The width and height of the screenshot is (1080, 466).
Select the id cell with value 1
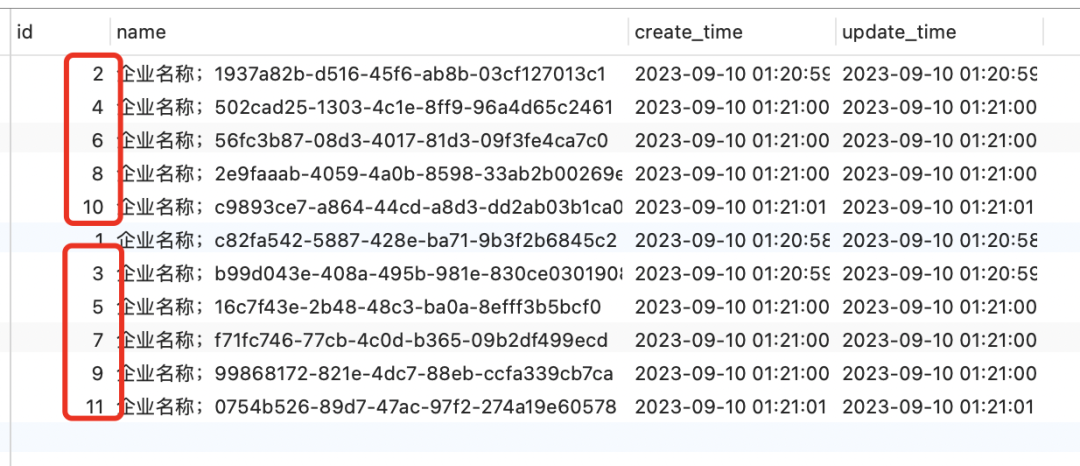(98, 240)
